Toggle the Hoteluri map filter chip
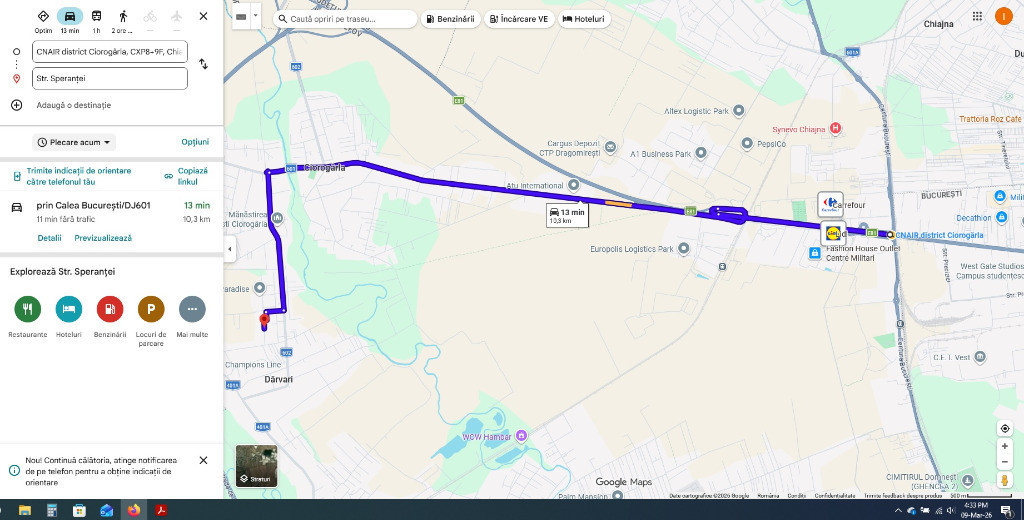Screen dimensions: 1024x520 coord(583,19)
